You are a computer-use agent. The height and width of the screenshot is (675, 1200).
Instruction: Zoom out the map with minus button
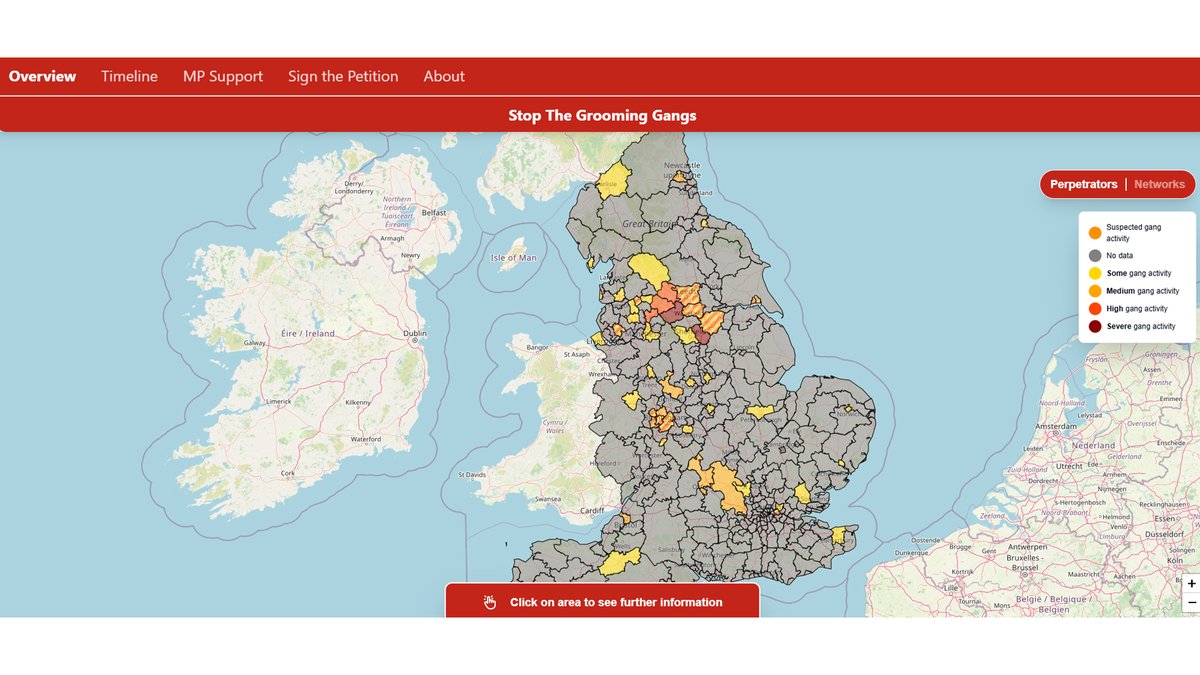tap(1191, 602)
